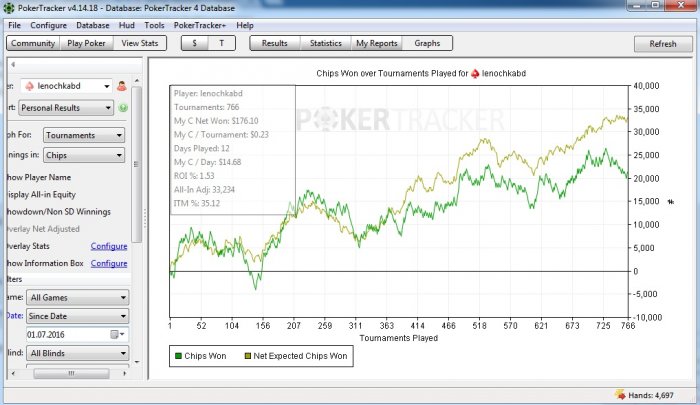Click the player profile icon beside lenochkabd

tap(121, 86)
